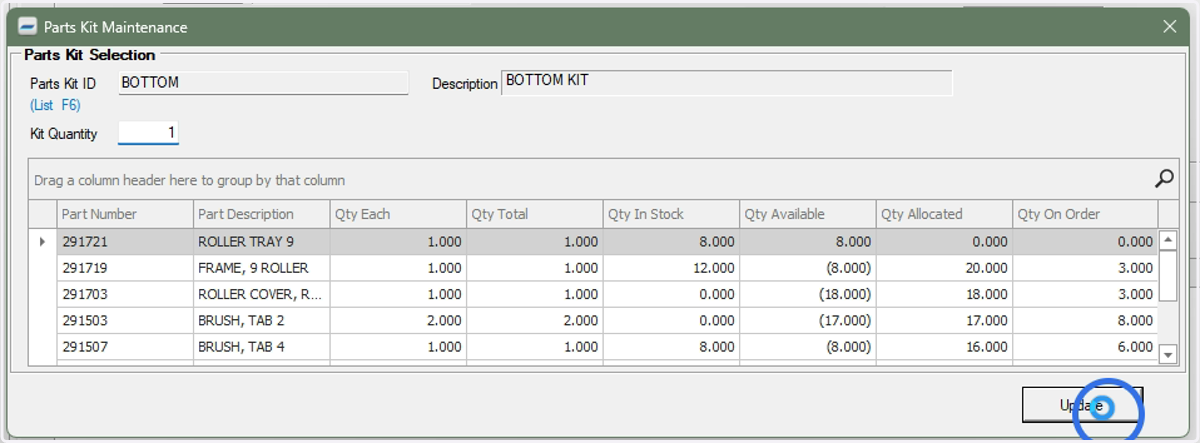The image size is (1200, 443).
Task: Click the group-by-column drop area text
Action: 190,181
